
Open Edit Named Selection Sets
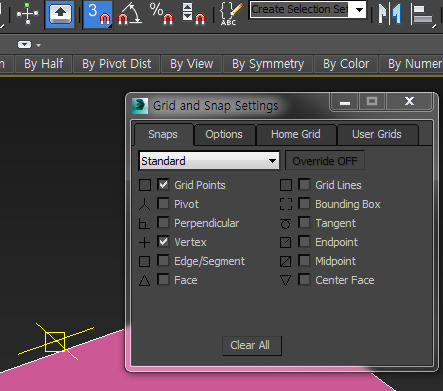tap(231, 14)
